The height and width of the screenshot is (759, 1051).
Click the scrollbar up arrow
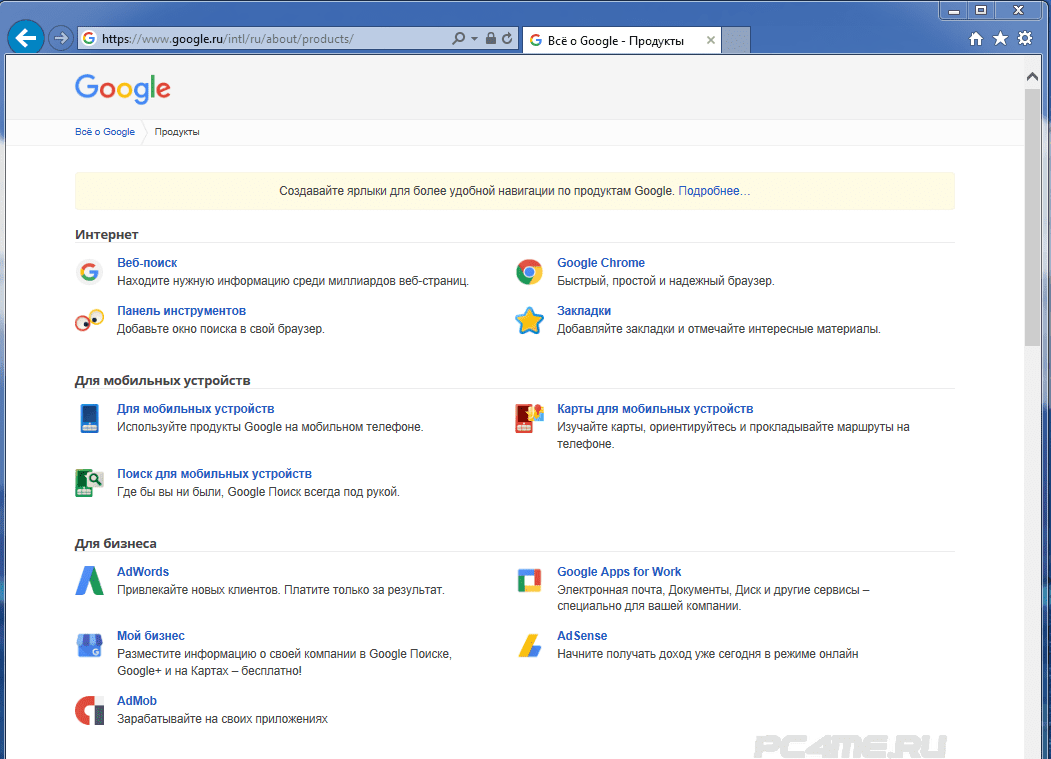1032,77
